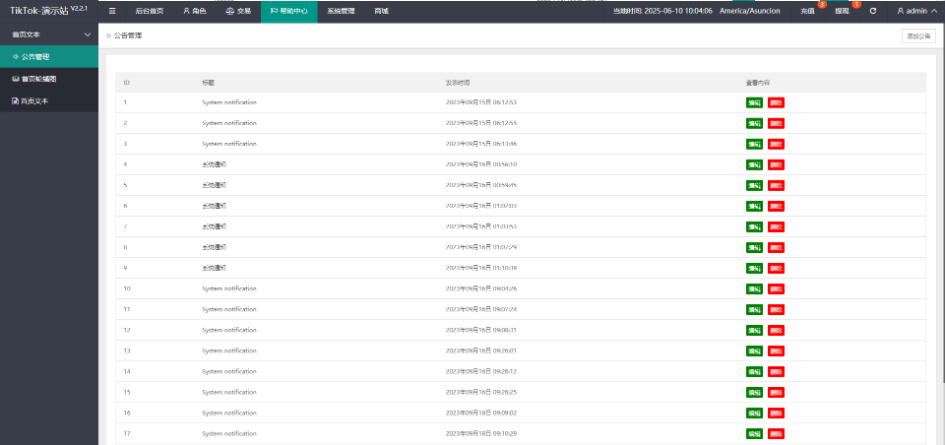Open the 交易 menu in the top navigation
Image resolution: width=945 pixels, height=445 pixels.
[x=237, y=11]
